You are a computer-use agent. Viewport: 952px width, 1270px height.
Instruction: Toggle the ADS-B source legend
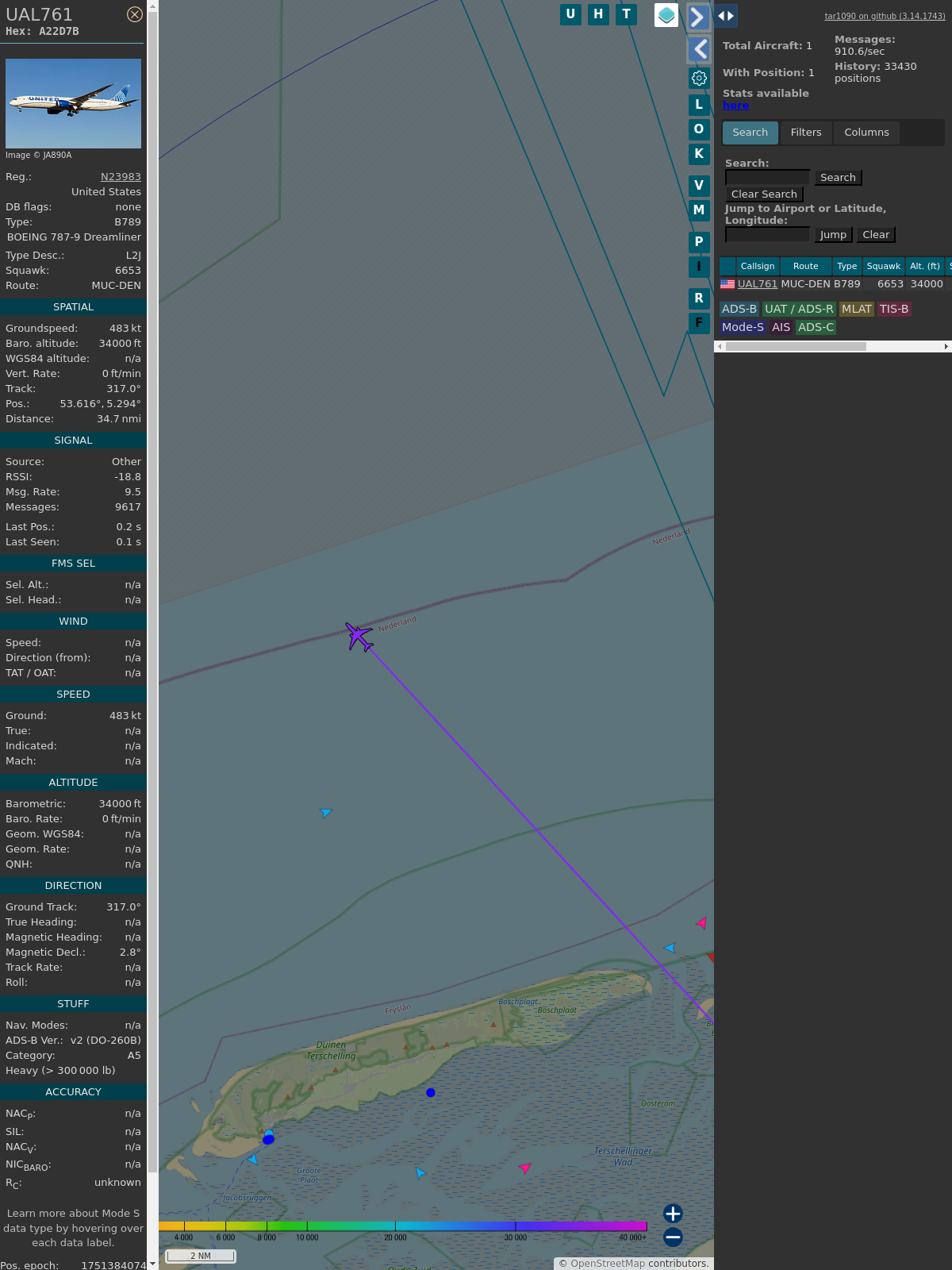coord(739,310)
